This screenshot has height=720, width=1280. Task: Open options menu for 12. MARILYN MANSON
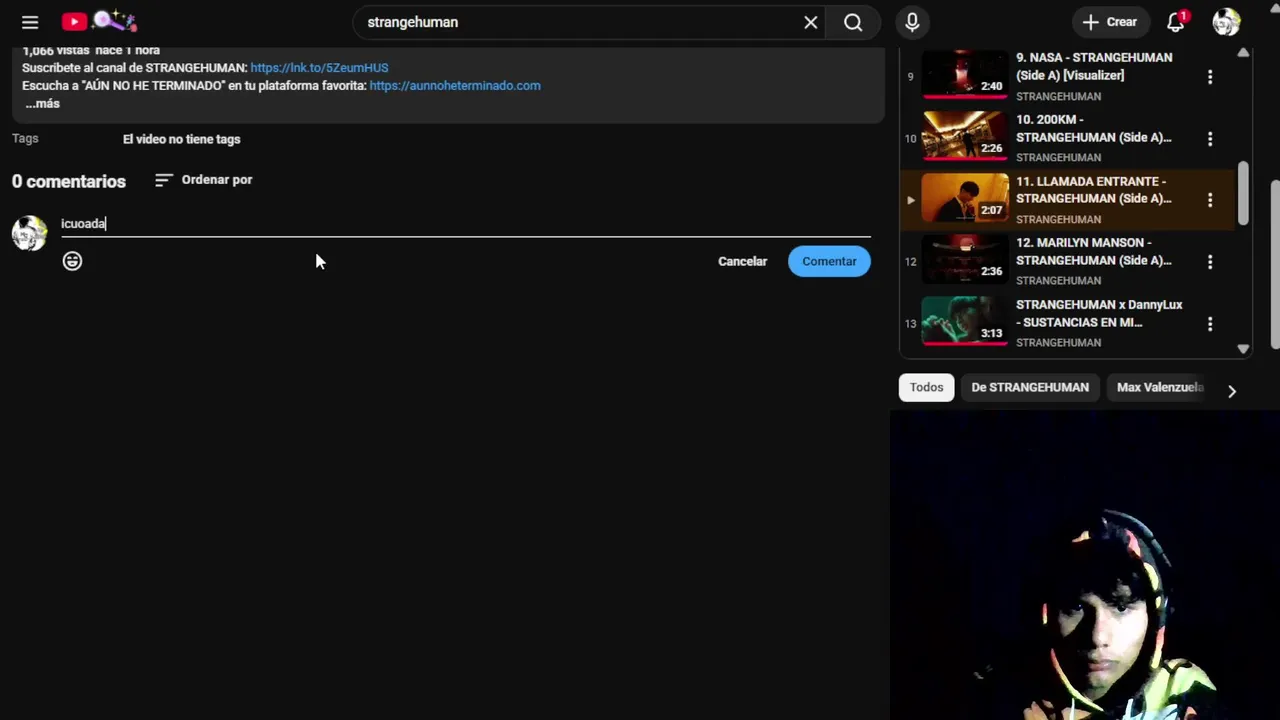[x=1210, y=262]
